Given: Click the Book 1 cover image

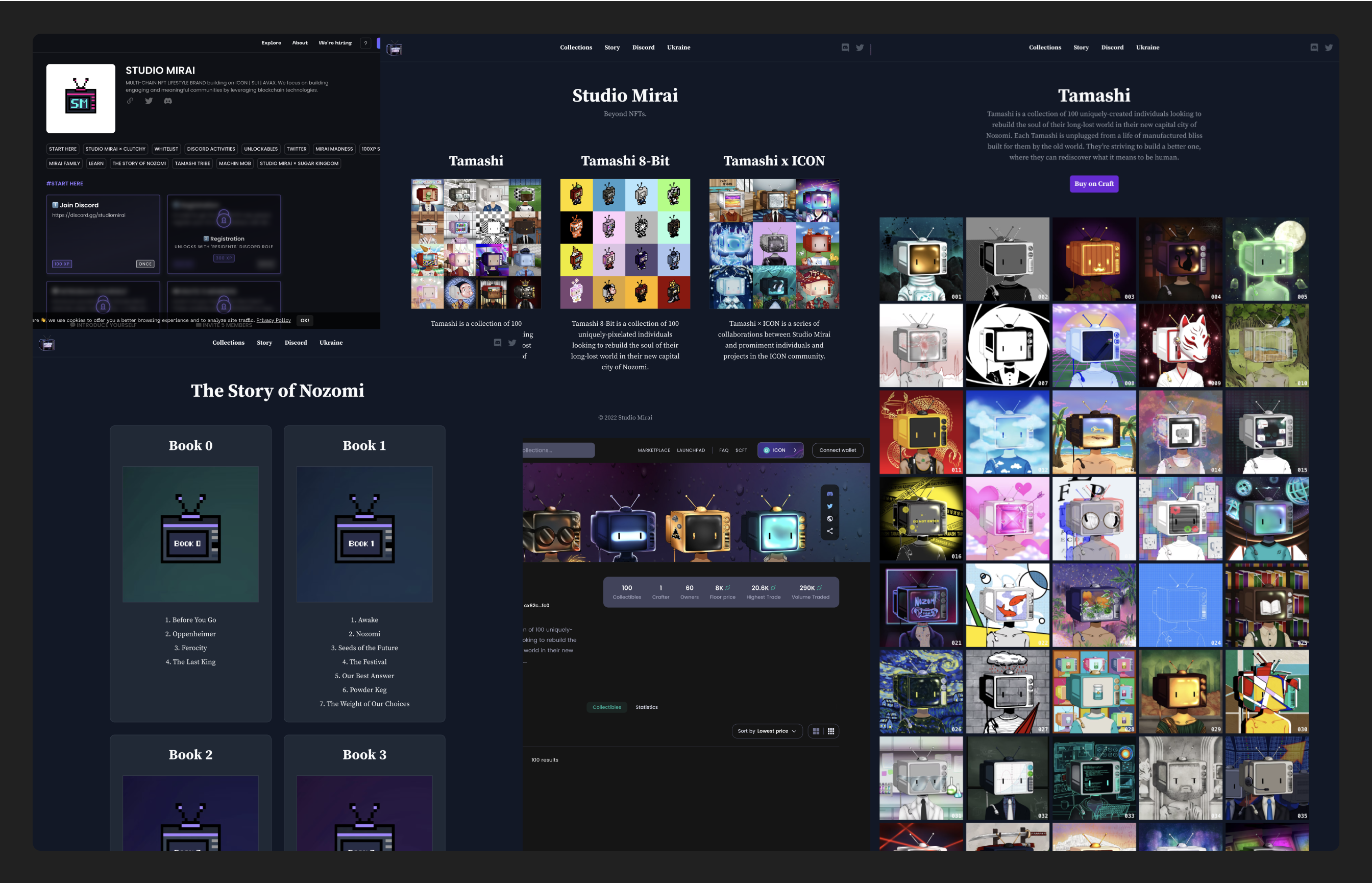Looking at the screenshot, I should [x=364, y=534].
